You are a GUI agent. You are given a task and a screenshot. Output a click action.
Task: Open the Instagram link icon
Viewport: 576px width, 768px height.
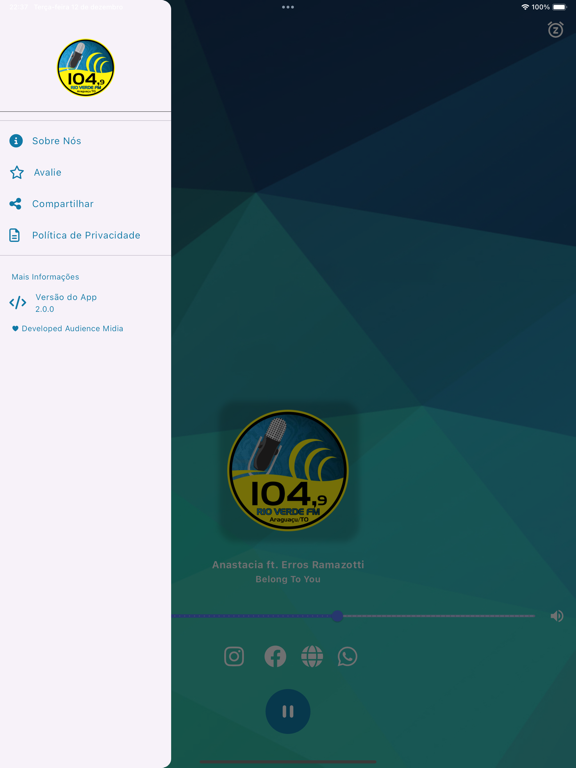(x=234, y=656)
